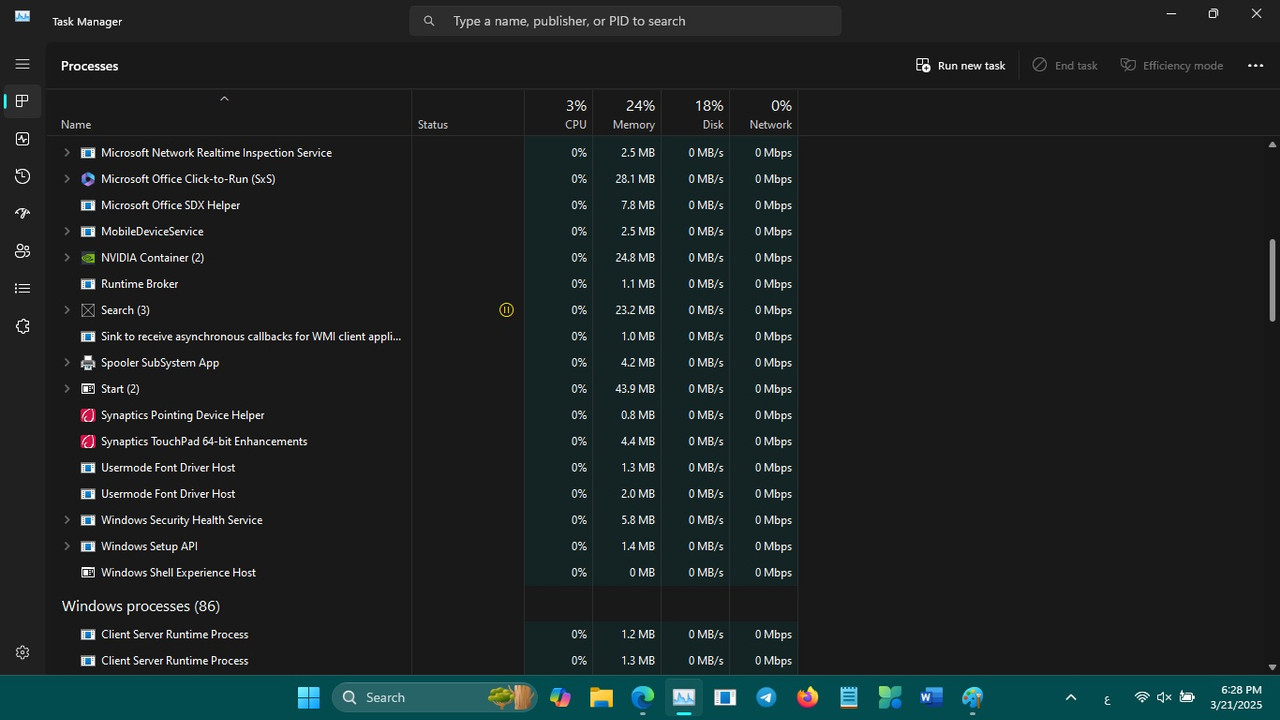1280x720 pixels.
Task: Open the Windows Start menu on the taskbar
Action: click(309, 697)
